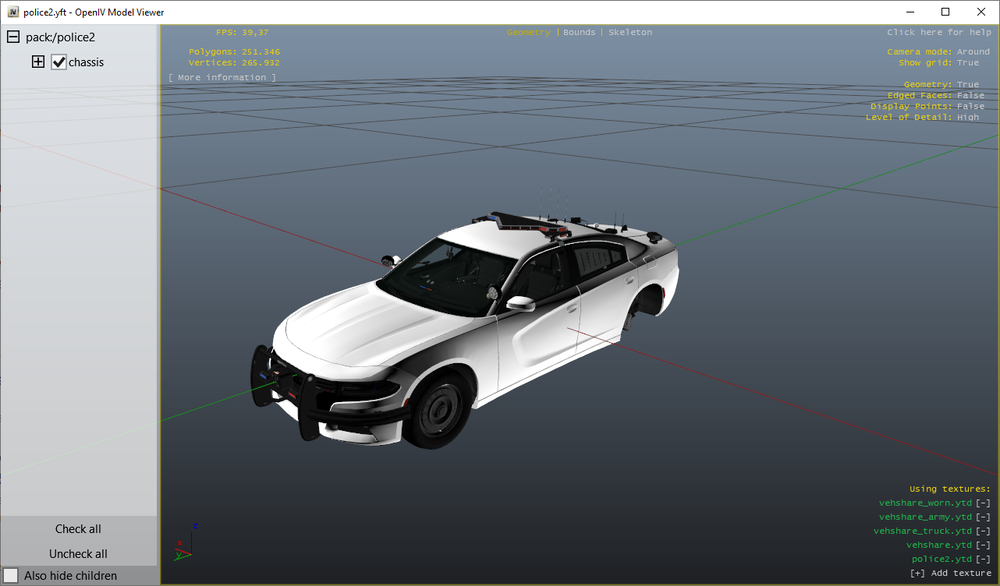The width and height of the screenshot is (1000, 586).
Task: Click the vehshare_army.ytd texture name
Action: click(x=925, y=517)
